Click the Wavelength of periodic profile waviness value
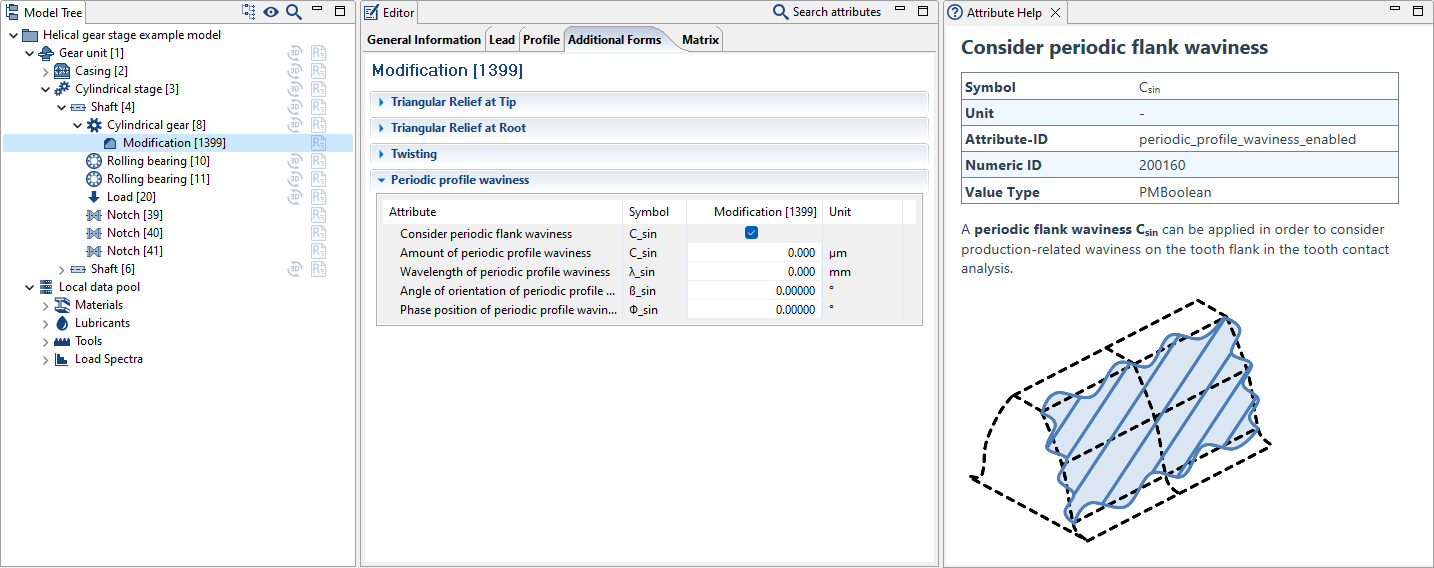Screen dimensions: 1434x568 (x=754, y=272)
